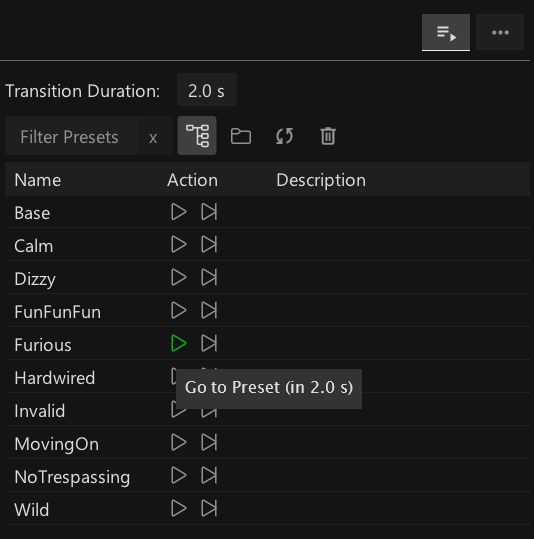Jump immediately to the Calm preset
This screenshot has height=539, width=534.
(209, 244)
